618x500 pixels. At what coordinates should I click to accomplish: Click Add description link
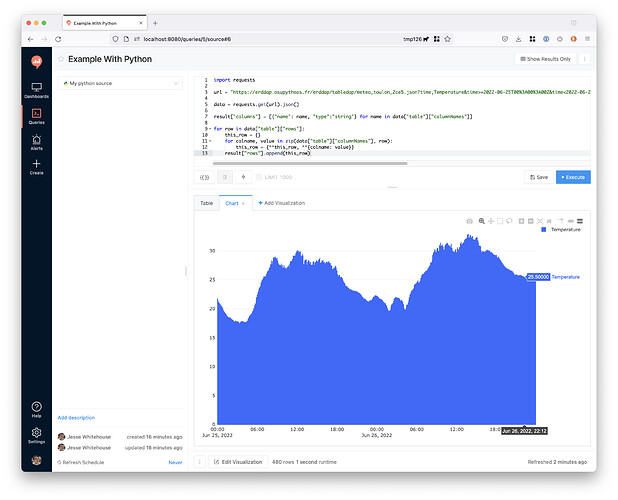(x=76, y=418)
